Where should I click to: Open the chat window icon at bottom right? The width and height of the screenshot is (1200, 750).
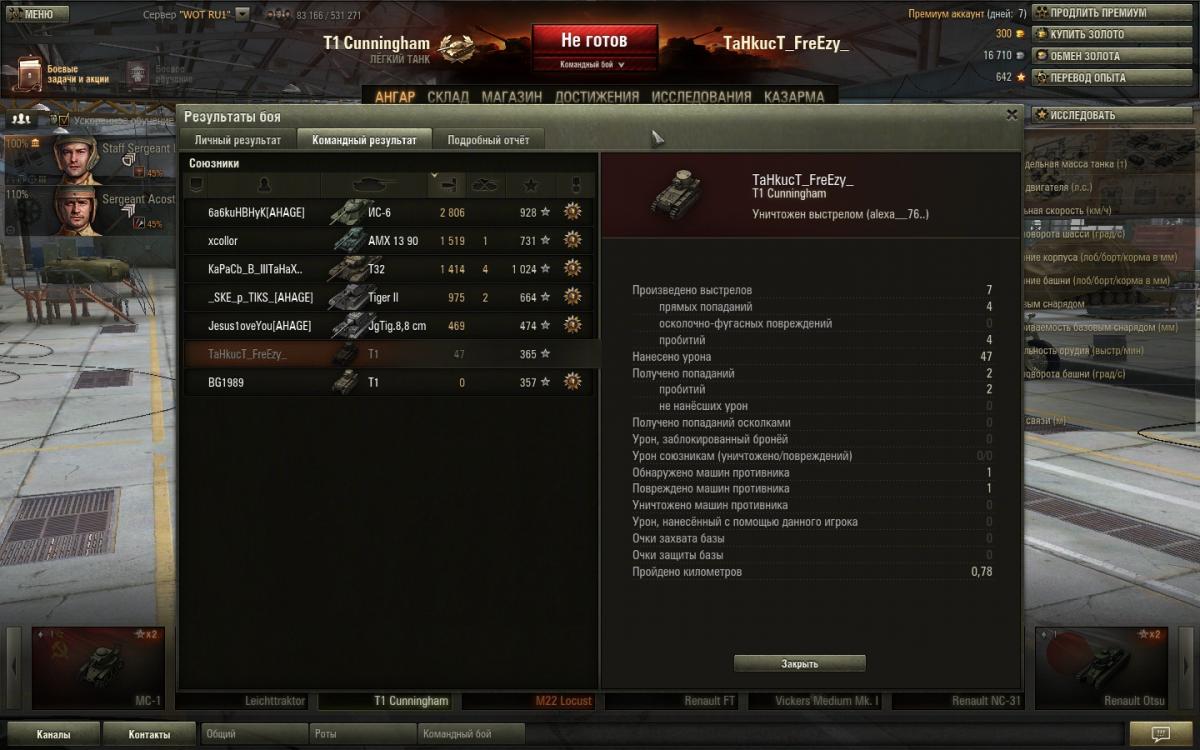tap(1159, 734)
